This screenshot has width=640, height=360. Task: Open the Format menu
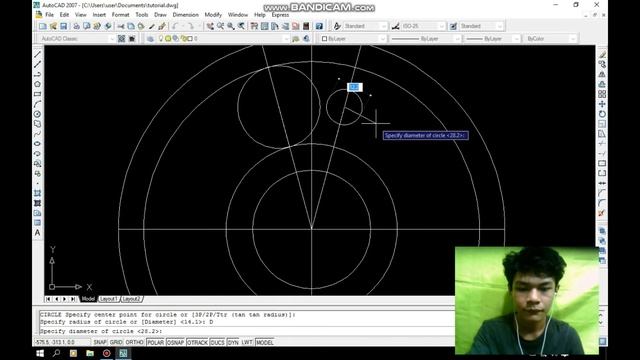[x=120, y=15]
